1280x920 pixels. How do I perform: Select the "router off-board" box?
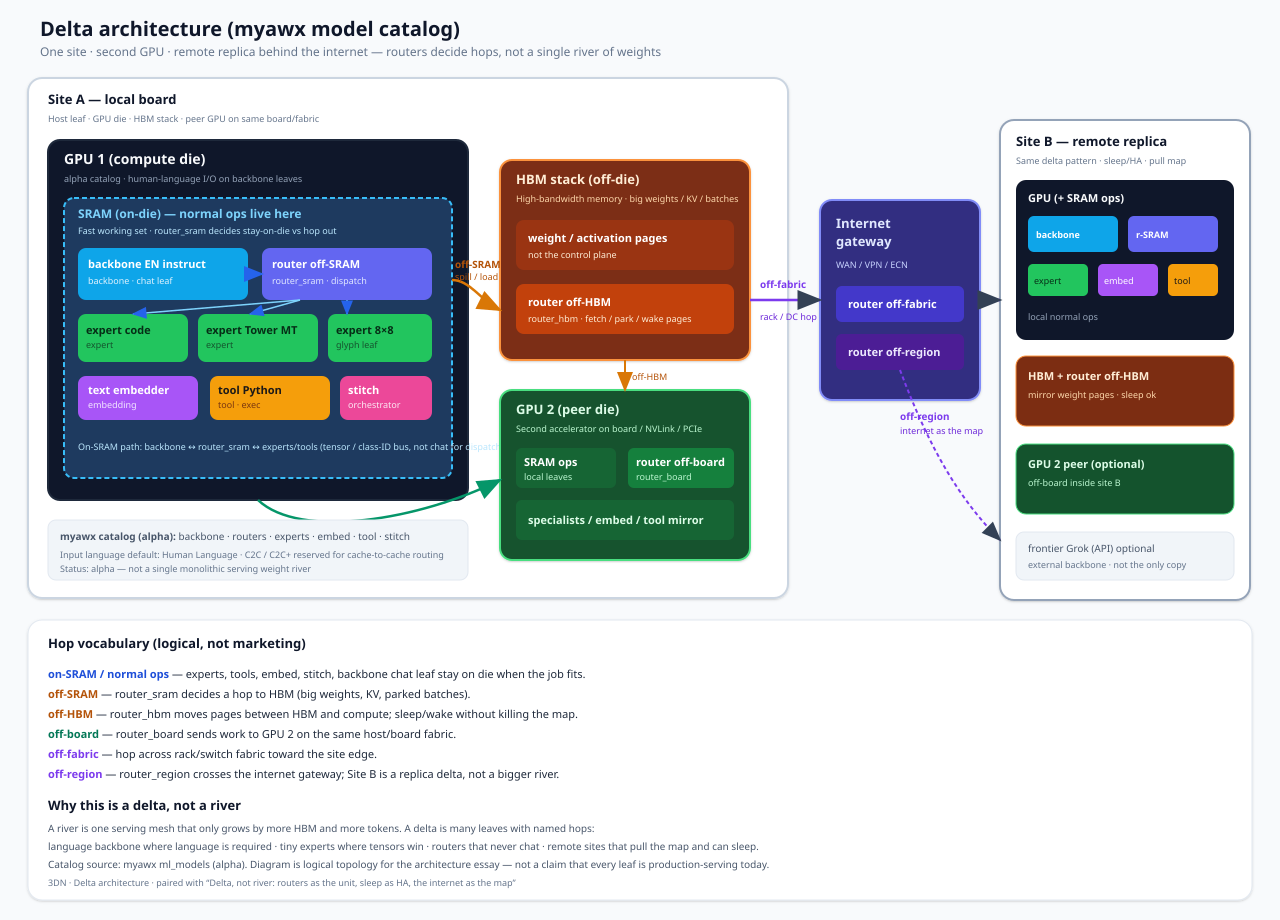(681, 468)
